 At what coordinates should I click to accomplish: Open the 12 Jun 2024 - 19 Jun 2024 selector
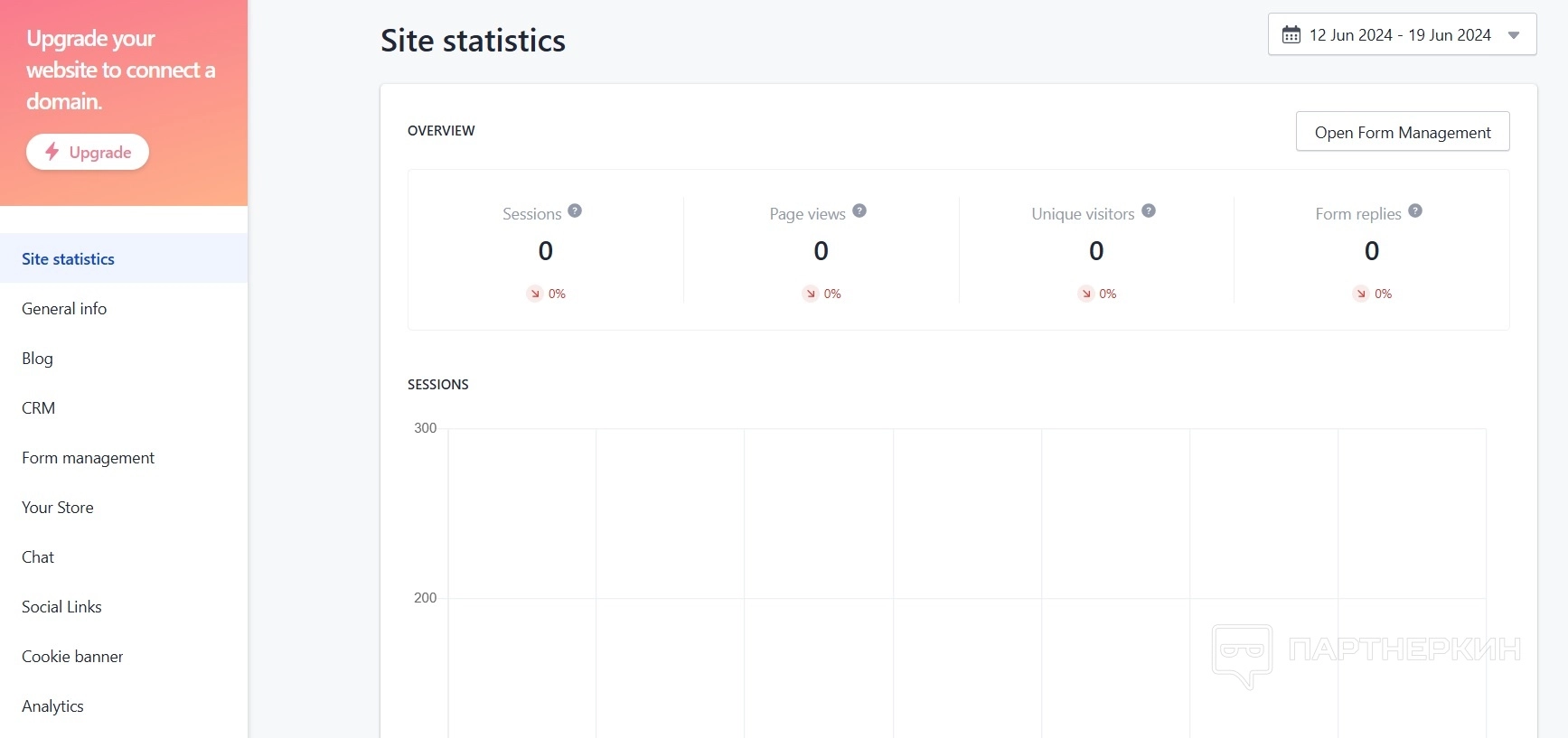tap(1399, 35)
